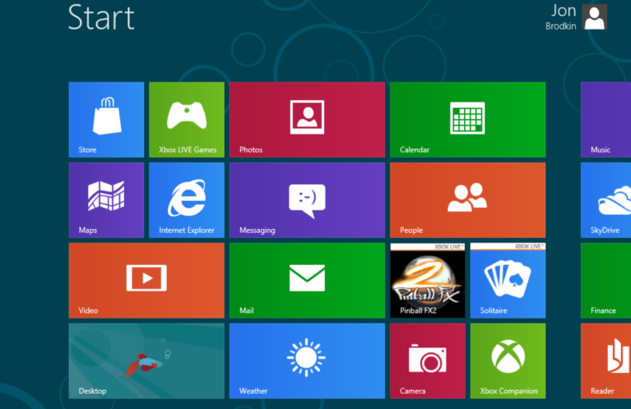The width and height of the screenshot is (631, 409).
Task: Open the Calendar app tile
Action: pos(467,120)
